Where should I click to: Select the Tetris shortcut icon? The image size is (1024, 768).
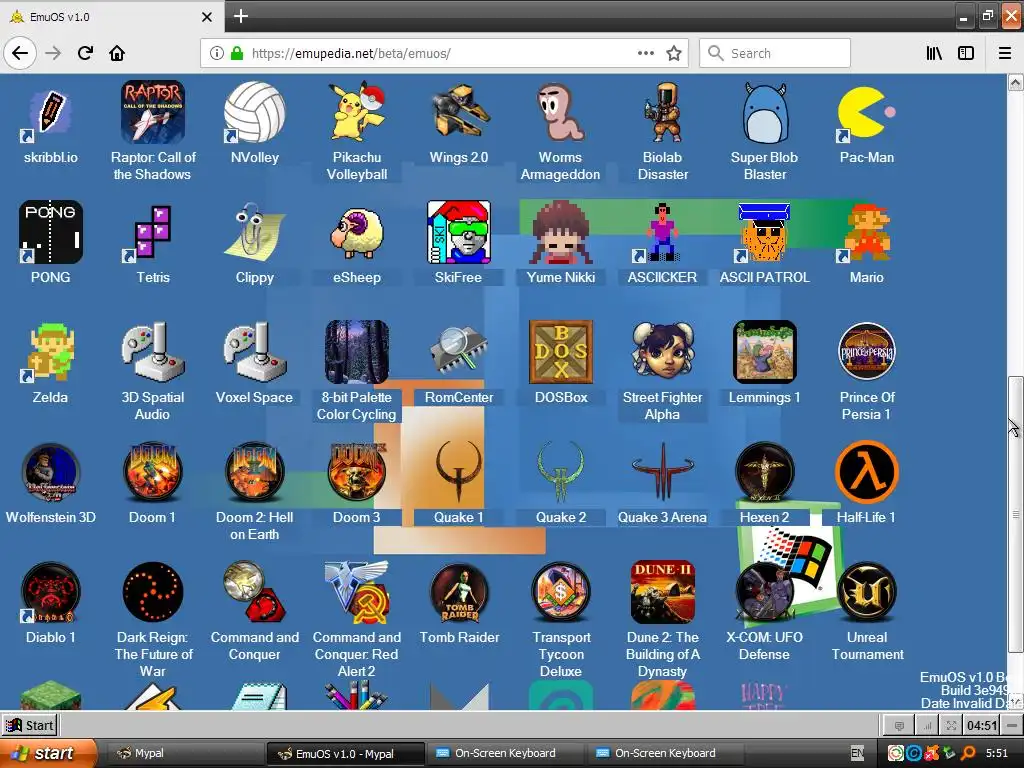tap(152, 232)
